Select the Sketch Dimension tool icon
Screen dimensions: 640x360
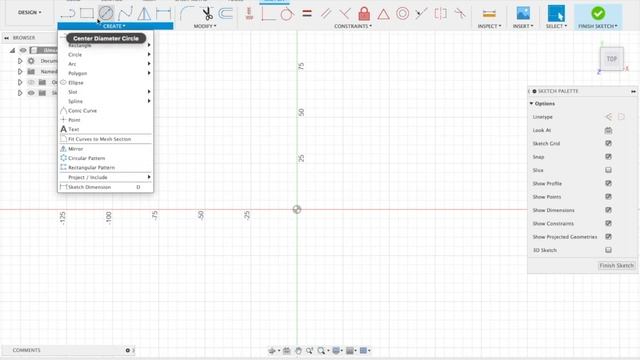click(163, 13)
